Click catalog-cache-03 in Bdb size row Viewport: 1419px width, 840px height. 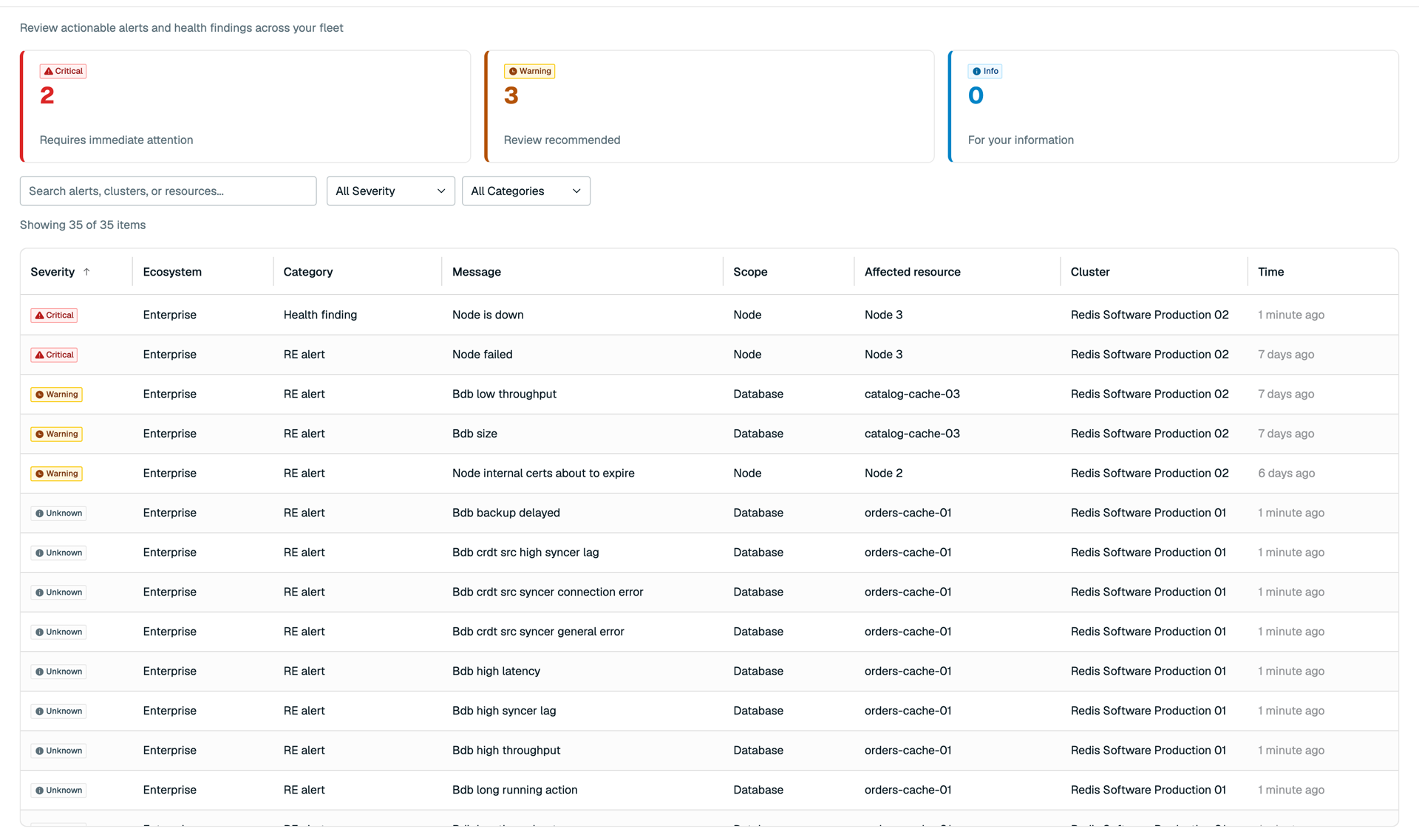(x=912, y=434)
